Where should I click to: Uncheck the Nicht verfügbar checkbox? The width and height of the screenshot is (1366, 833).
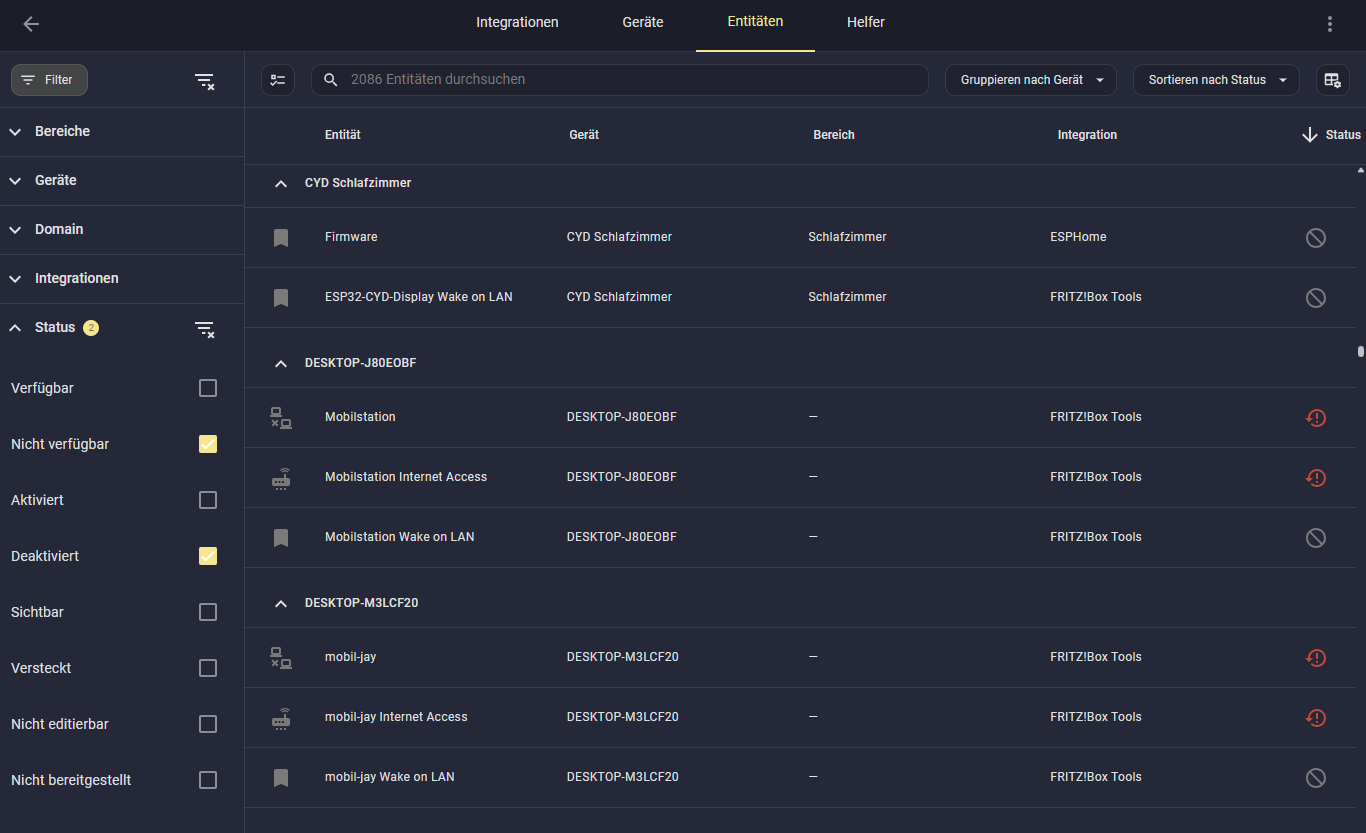click(208, 444)
